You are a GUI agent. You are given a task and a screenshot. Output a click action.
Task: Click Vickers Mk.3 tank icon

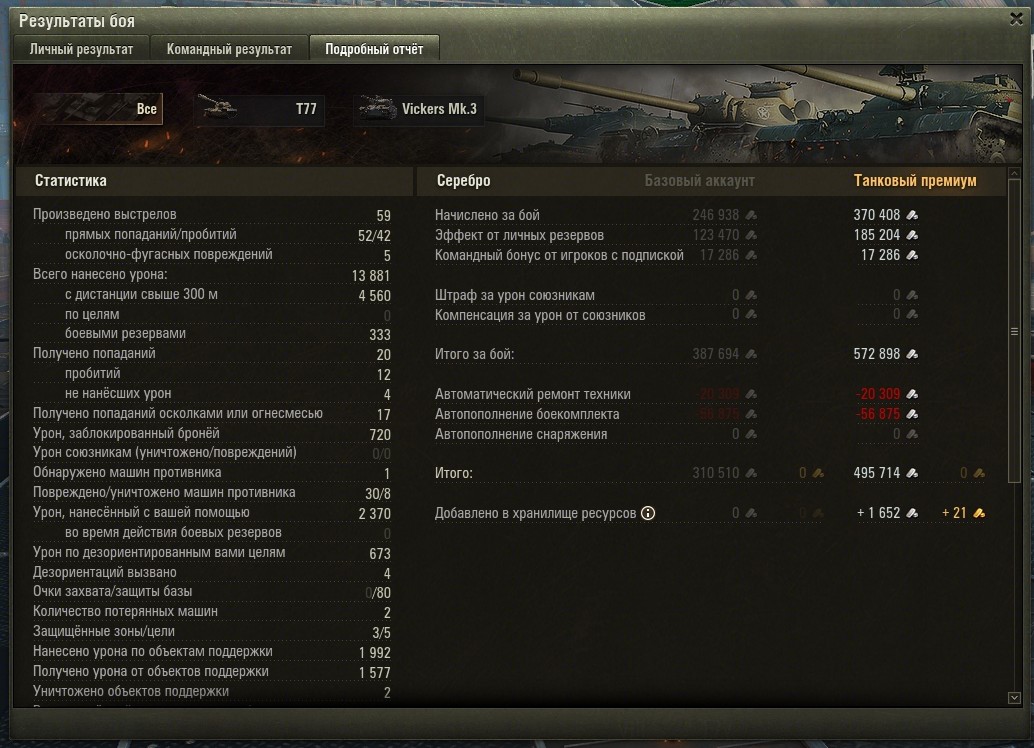pos(377,108)
